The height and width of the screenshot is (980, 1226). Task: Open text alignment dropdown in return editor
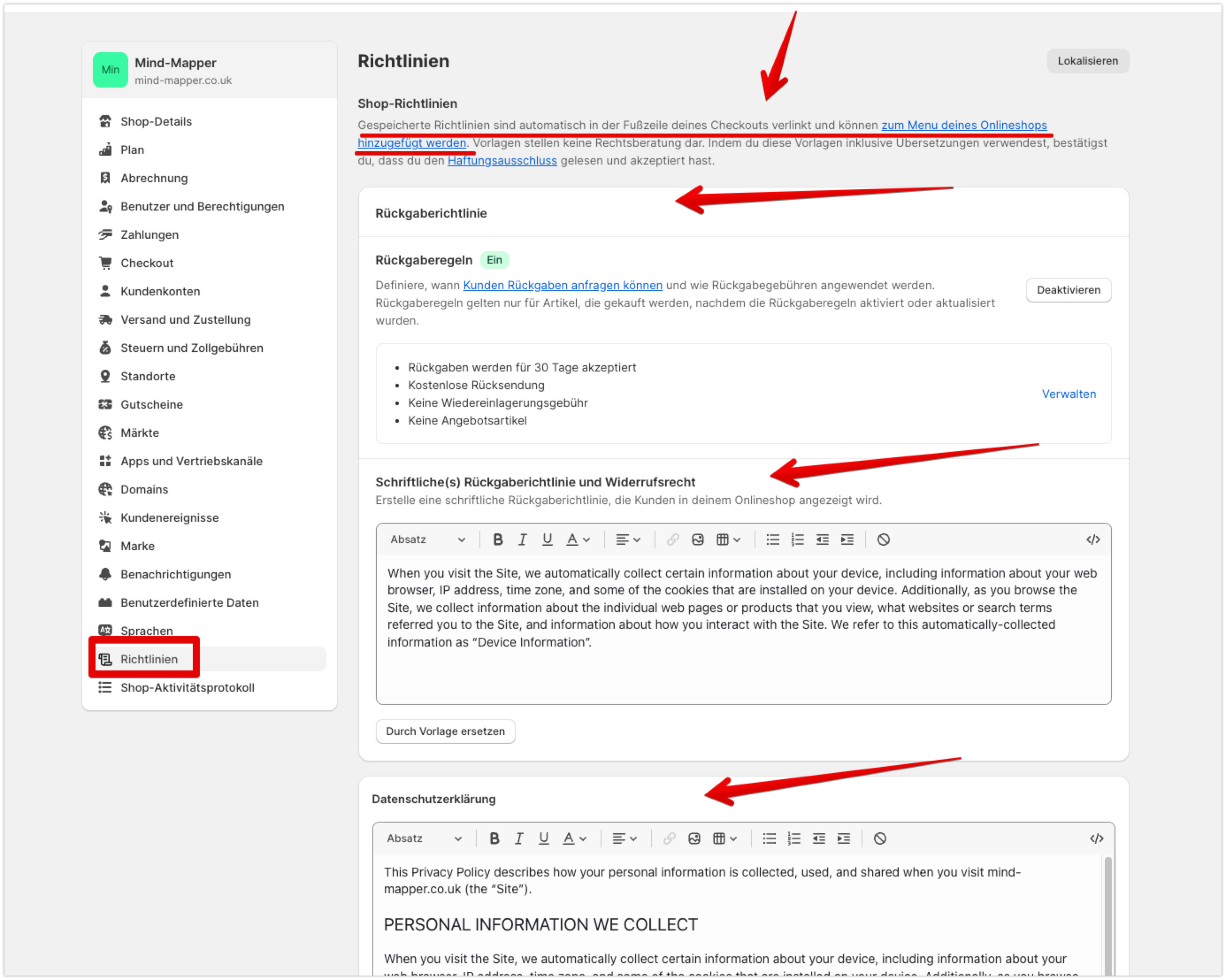[x=628, y=540]
